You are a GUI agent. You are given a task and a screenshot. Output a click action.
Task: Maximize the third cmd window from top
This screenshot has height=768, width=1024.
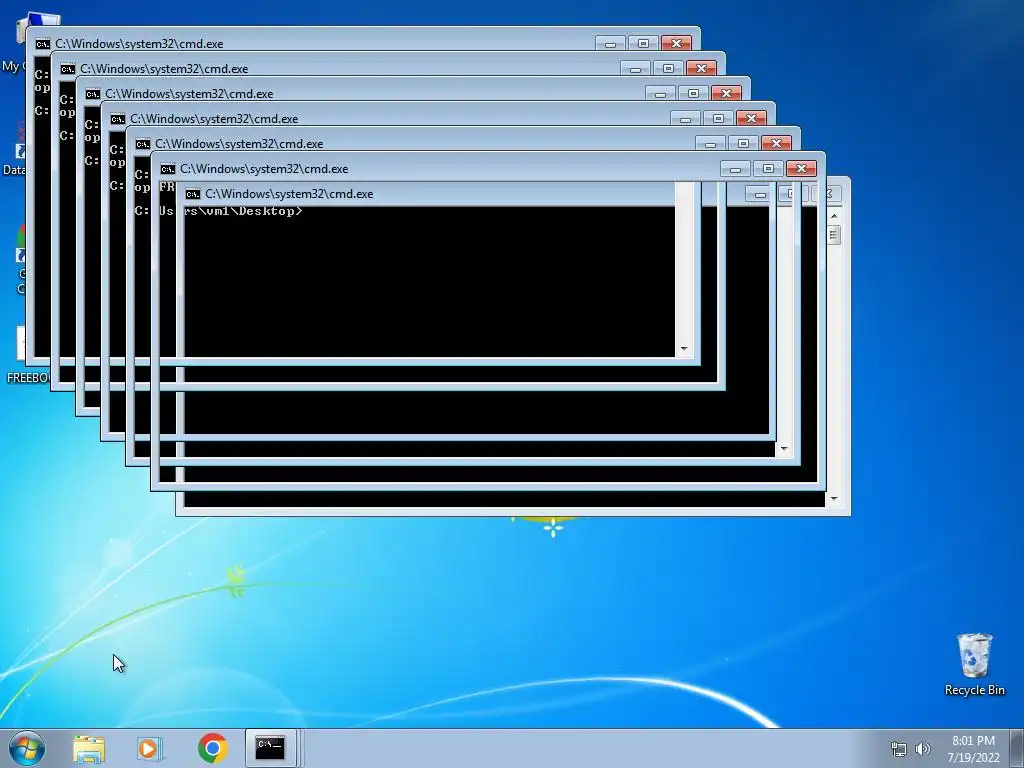click(x=693, y=94)
